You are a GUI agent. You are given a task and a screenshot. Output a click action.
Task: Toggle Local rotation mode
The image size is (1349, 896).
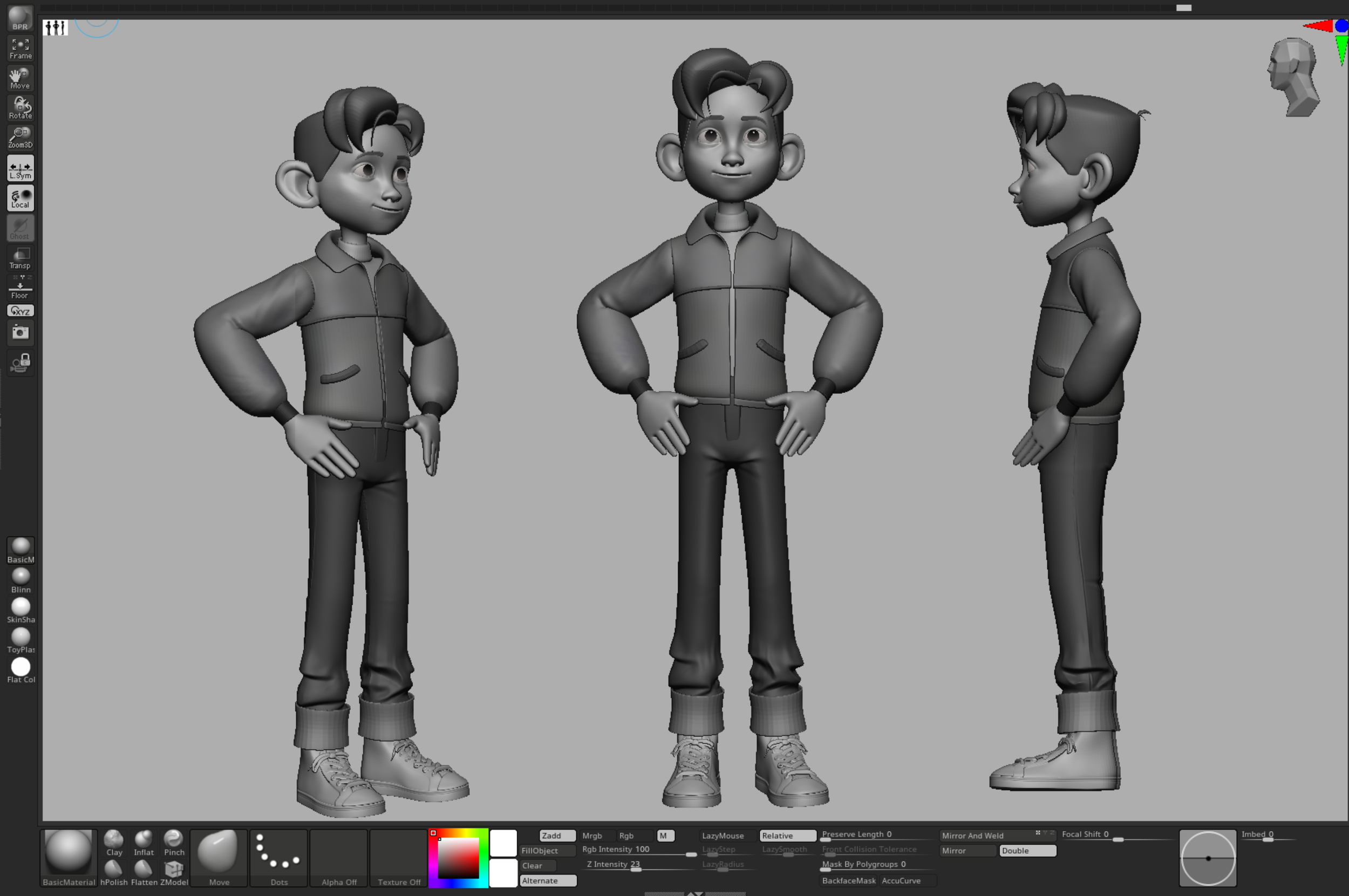(20, 199)
